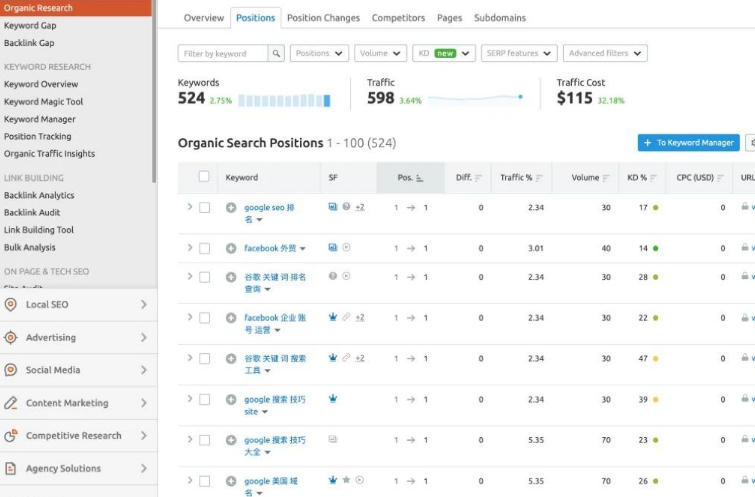
Task: Switch to the Subdomains tab
Action: coord(500,18)
